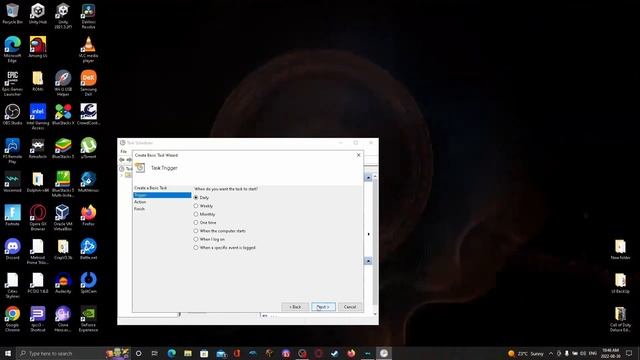
Task: Open OBS Studio desktop shortcut
Action: pyautogui.click(x=12, y=114)
